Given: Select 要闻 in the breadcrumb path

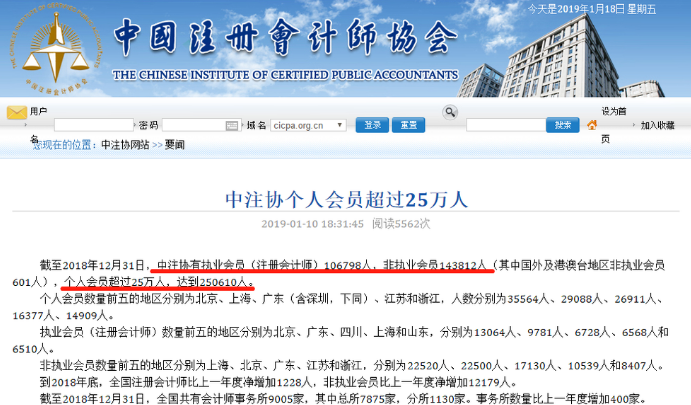Looking at the screenshot, I should pos(175,144).
